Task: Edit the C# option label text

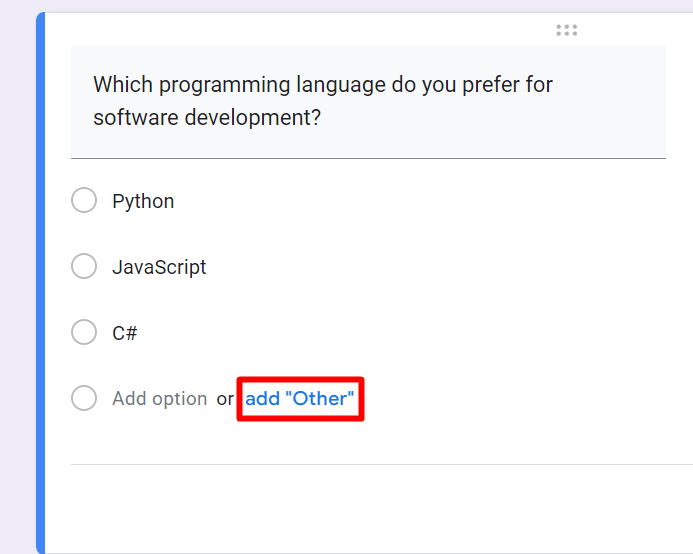Action: pyautogui.click(x=125, y=333)
